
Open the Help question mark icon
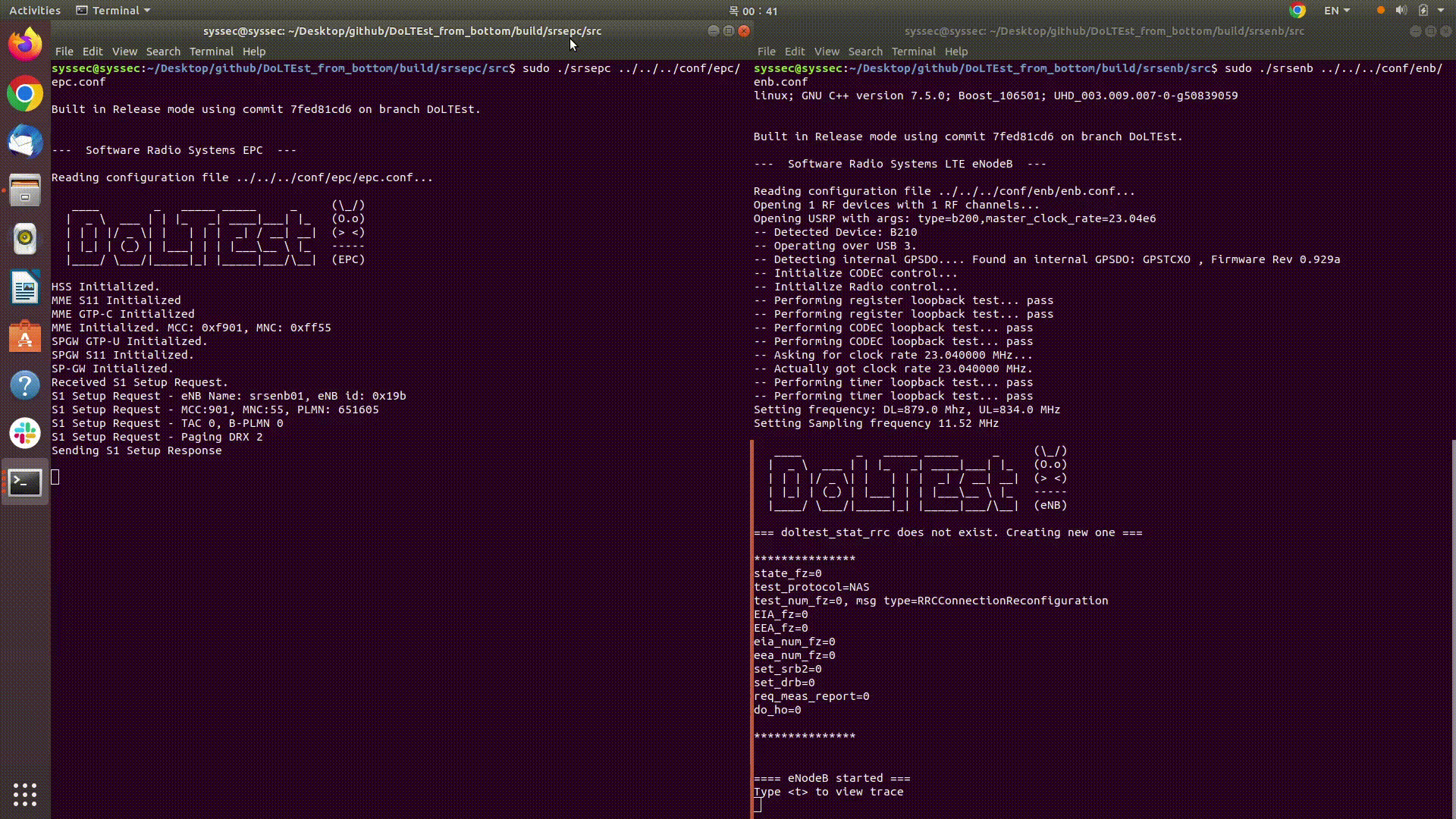point(25,385)
